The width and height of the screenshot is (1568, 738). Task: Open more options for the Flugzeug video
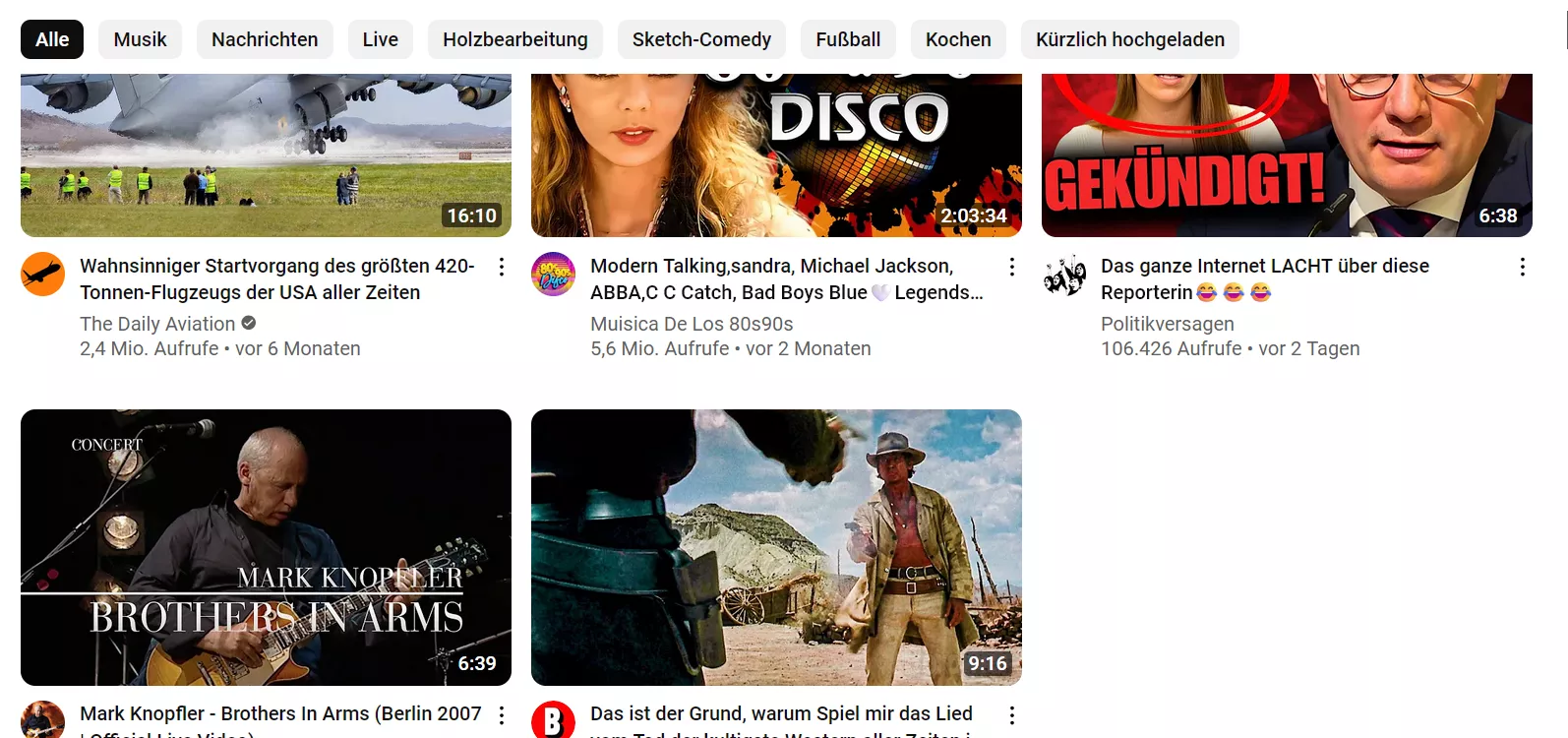[x=502, y=267]
